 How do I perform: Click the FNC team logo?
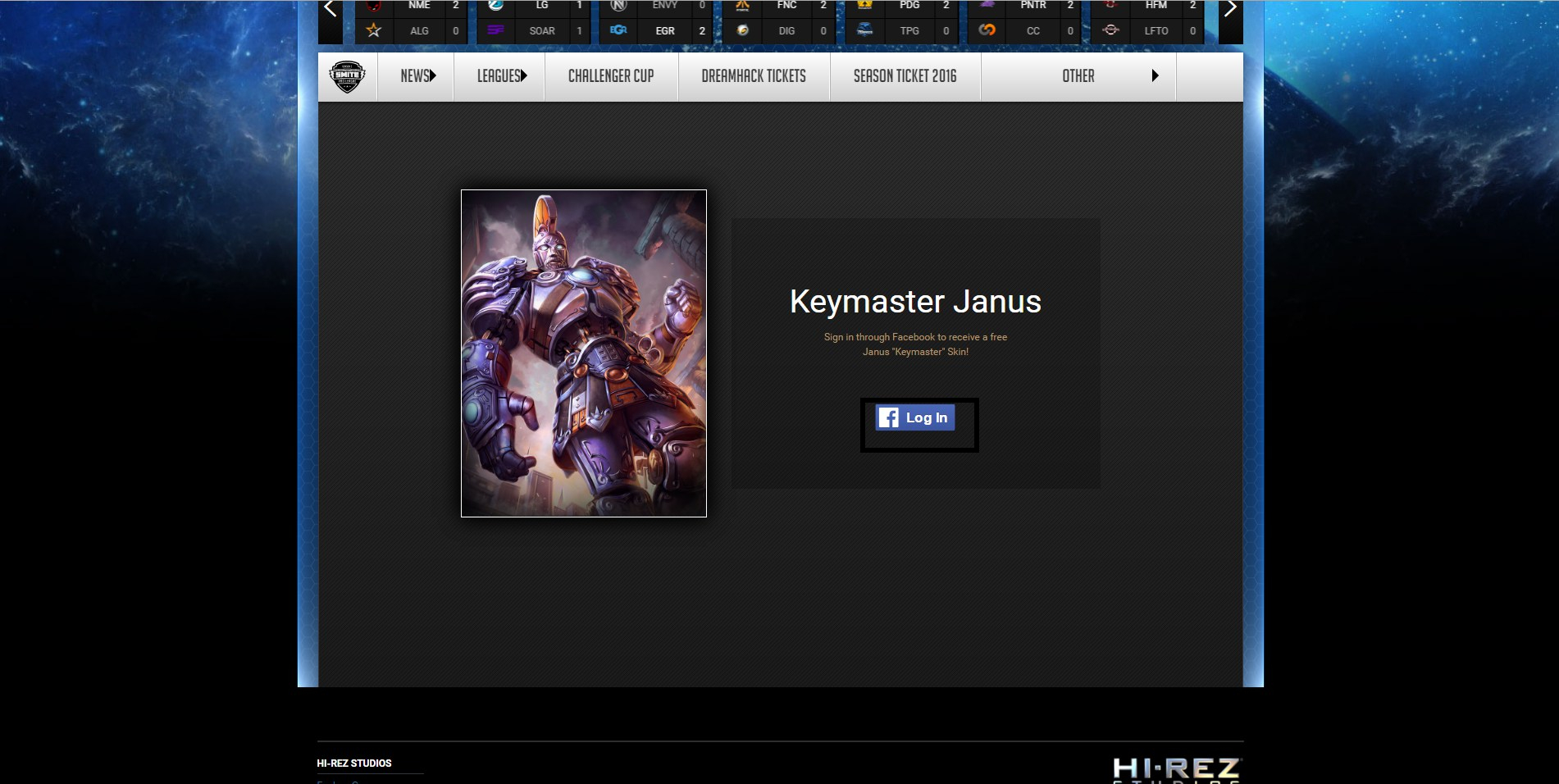click(x=742, y=5)
